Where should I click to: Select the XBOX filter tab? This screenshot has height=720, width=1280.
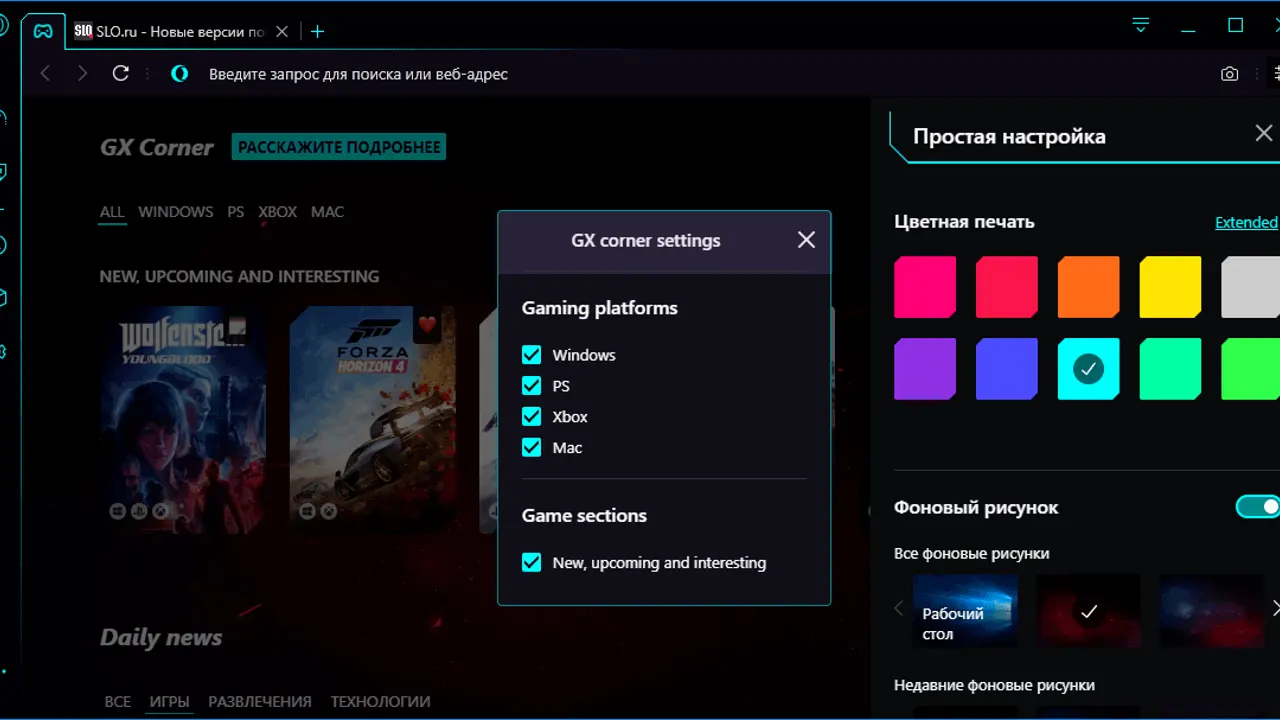[277, 212]
